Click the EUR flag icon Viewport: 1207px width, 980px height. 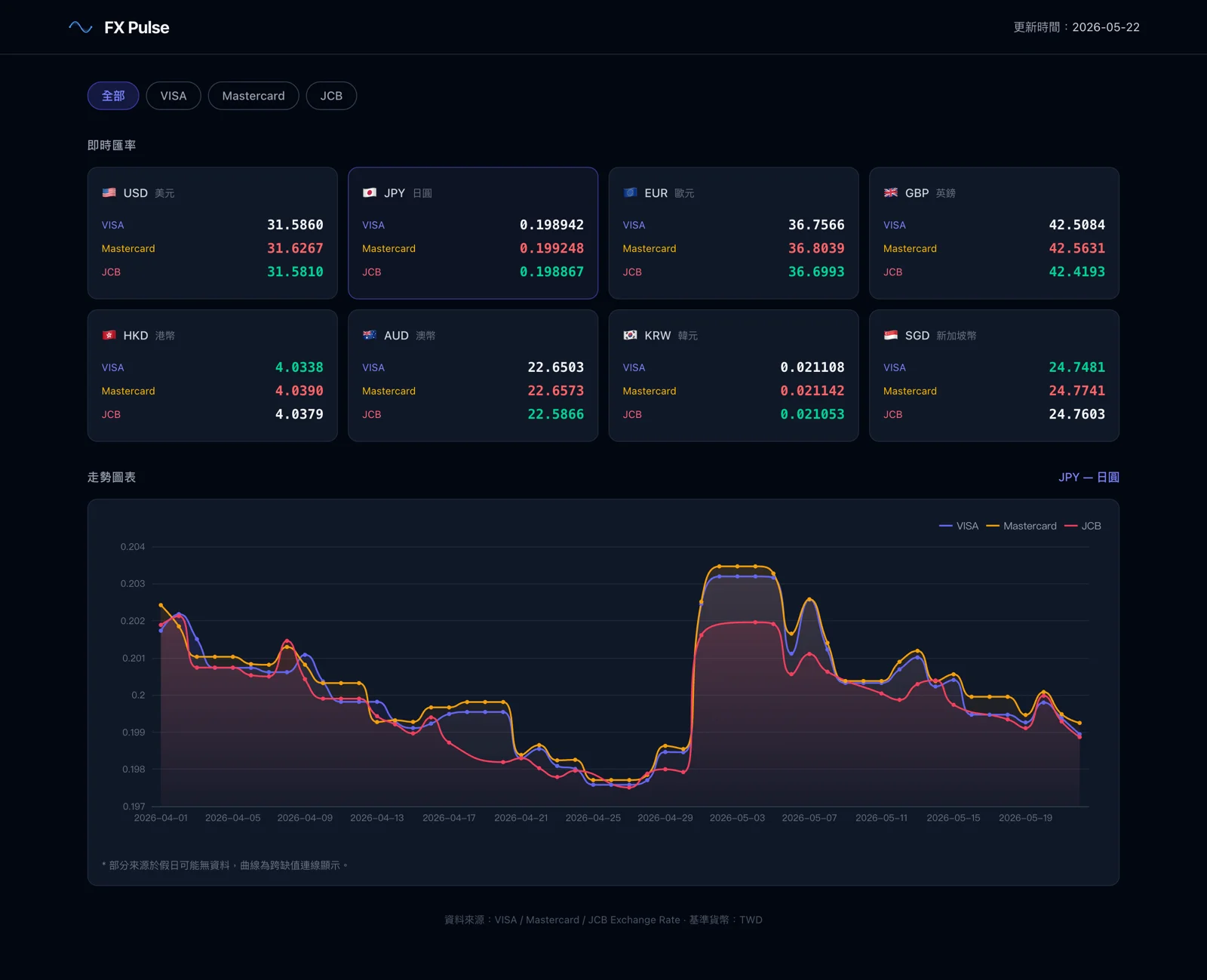(631, 192)
